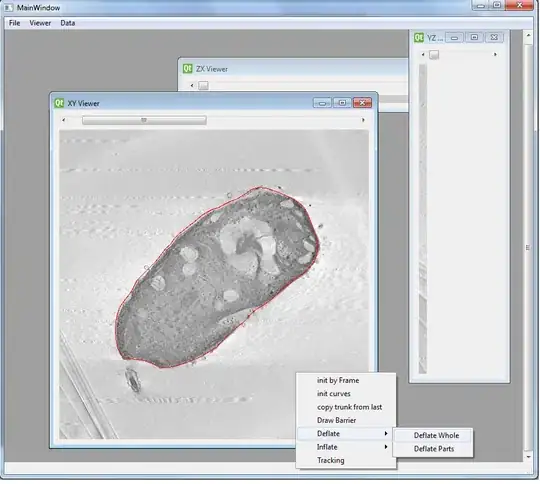The width and height of the screenshot is (540, 484).
Task: Click the Qt icon of XY Viewer window
Action: (59, 103)
